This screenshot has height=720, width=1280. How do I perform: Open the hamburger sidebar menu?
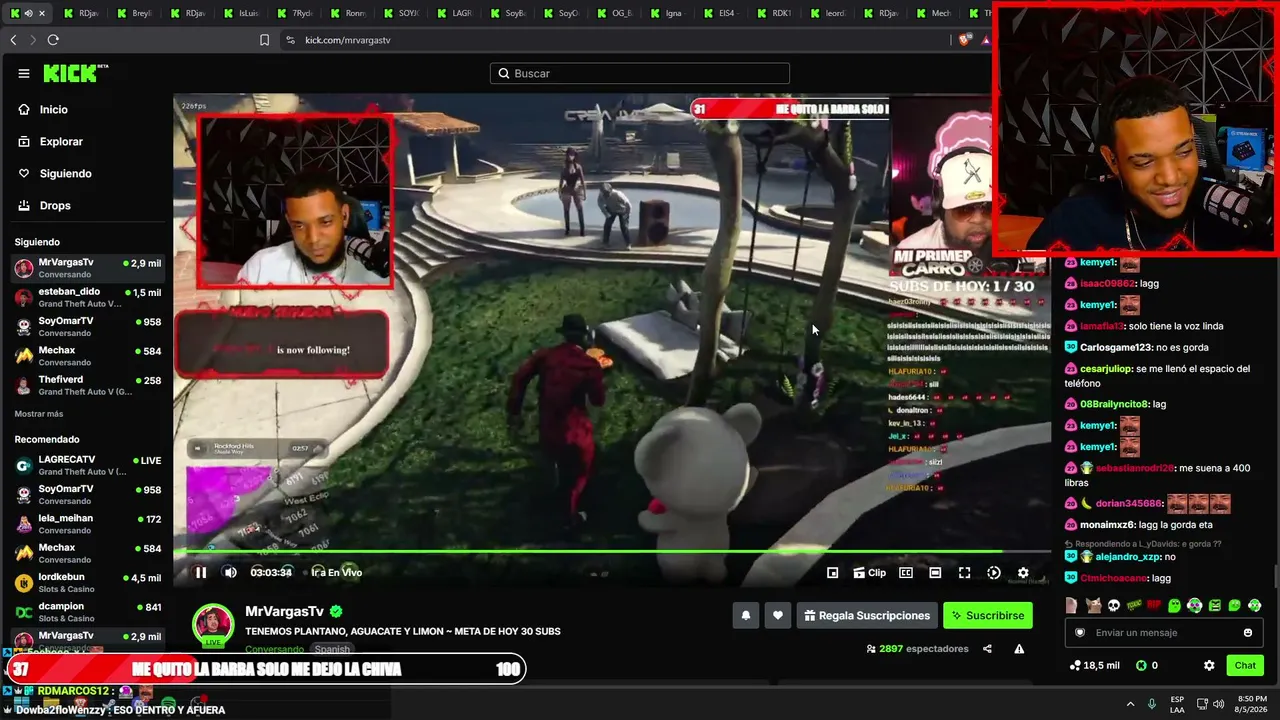click(x=24, y=73)
